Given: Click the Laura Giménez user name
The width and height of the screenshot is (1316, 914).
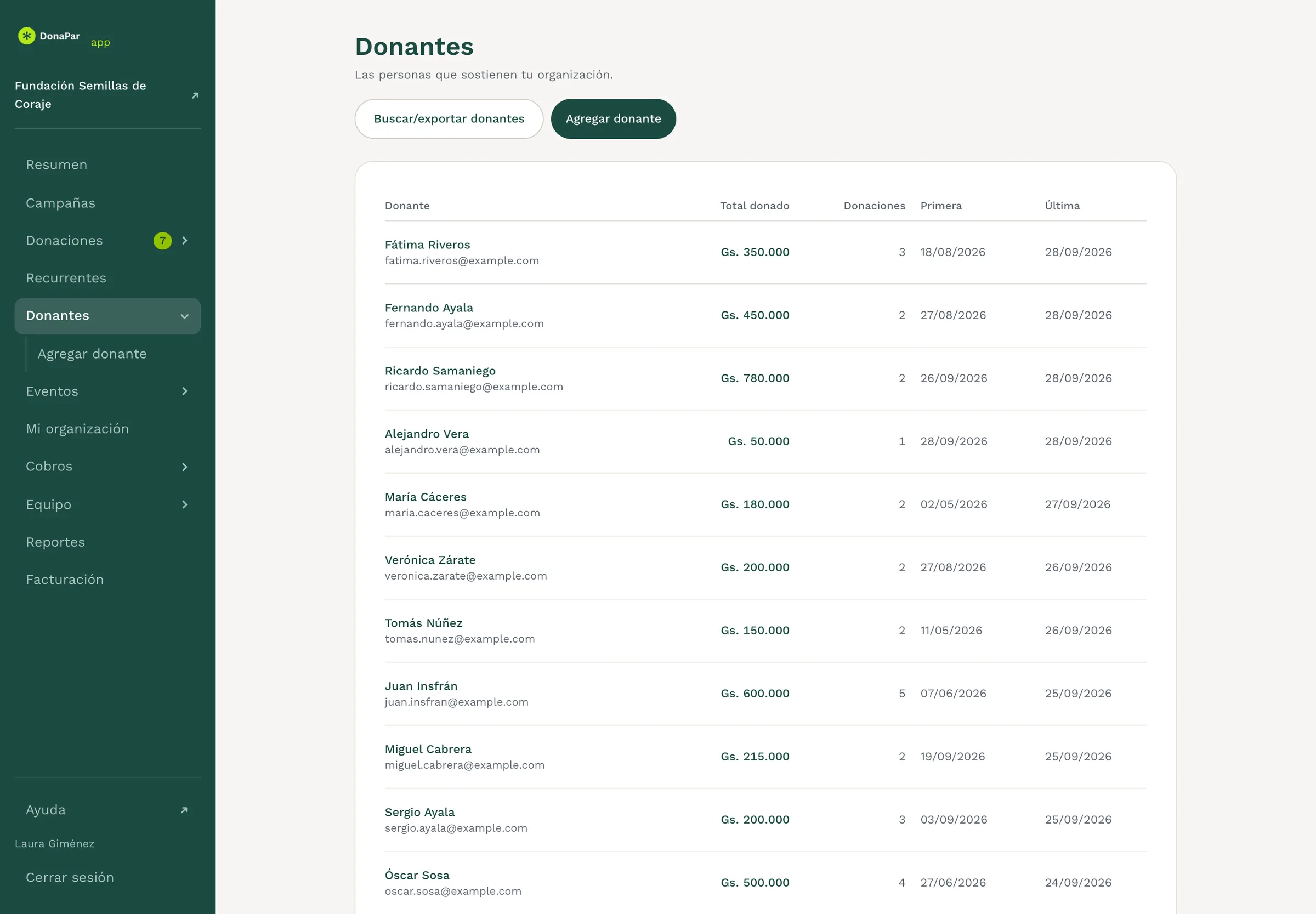Looking at the screenshot, I should coord(54,844).
